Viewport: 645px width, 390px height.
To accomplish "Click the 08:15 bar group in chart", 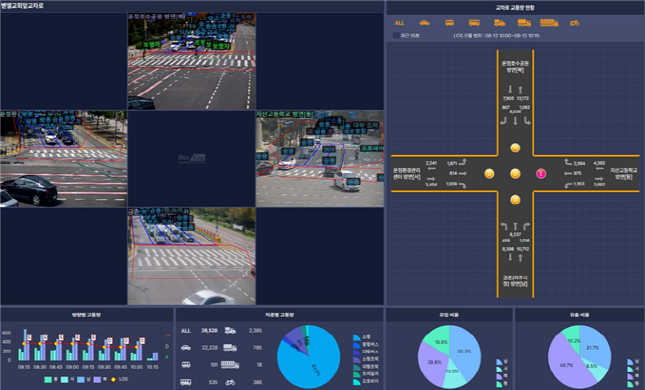I will 24,345.
